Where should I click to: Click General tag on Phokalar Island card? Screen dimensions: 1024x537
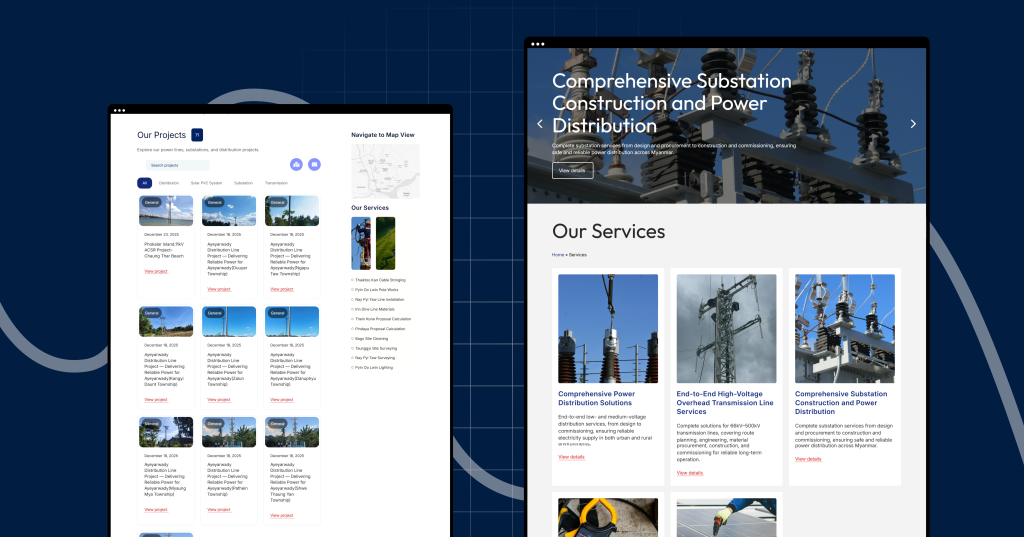(152, 203)
